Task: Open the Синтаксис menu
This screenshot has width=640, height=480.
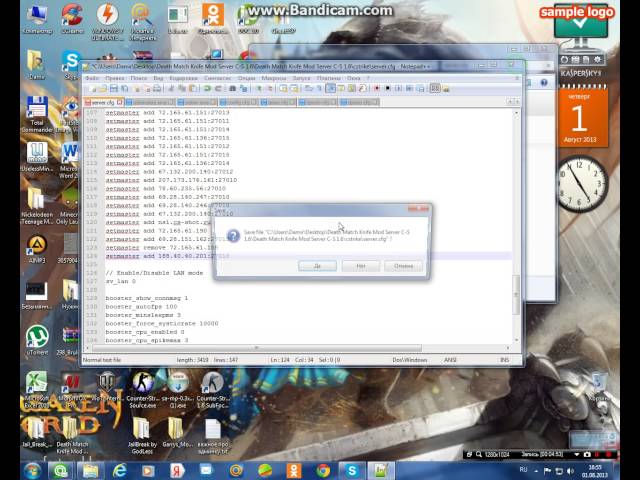Action: [218, 78]
